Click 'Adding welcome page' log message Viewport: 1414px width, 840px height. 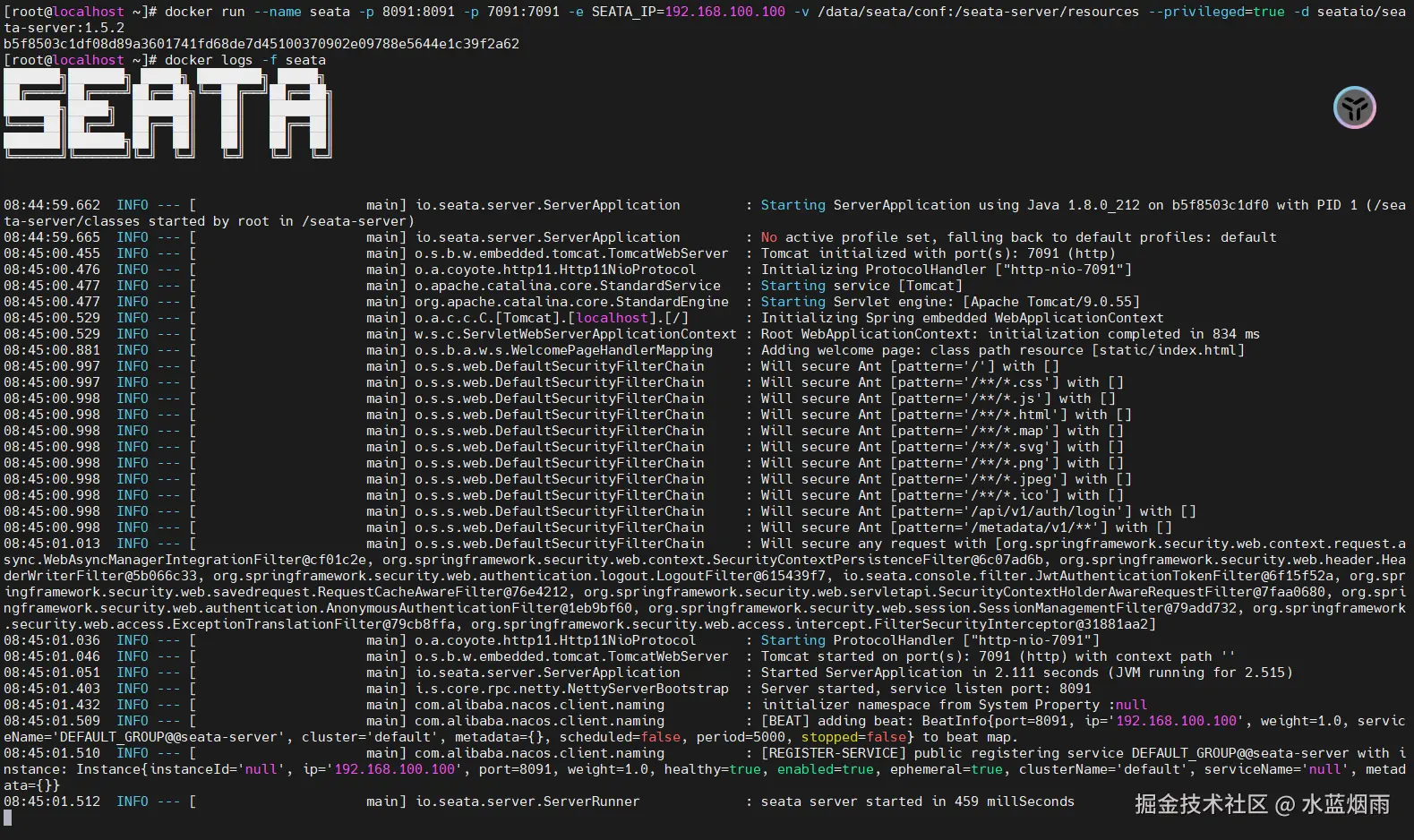point(1002,350)
